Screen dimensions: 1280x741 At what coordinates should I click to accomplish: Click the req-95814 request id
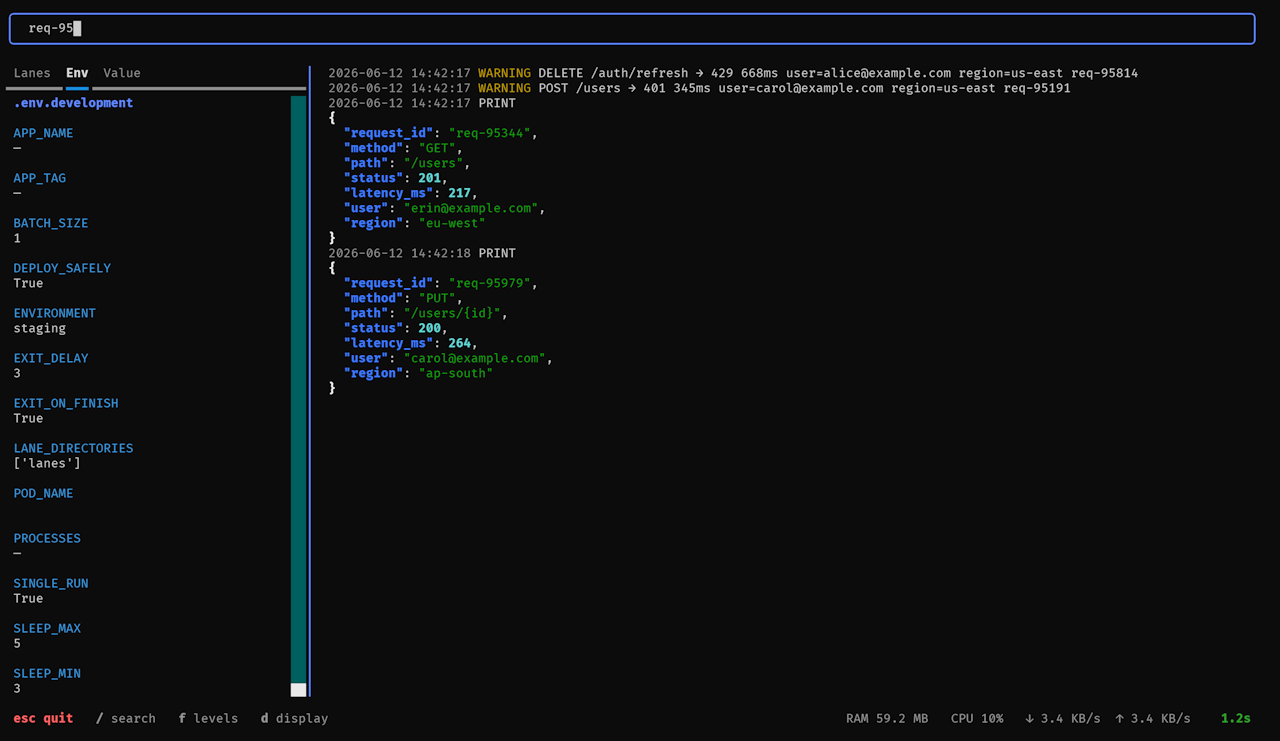[x=1105, y=73]
